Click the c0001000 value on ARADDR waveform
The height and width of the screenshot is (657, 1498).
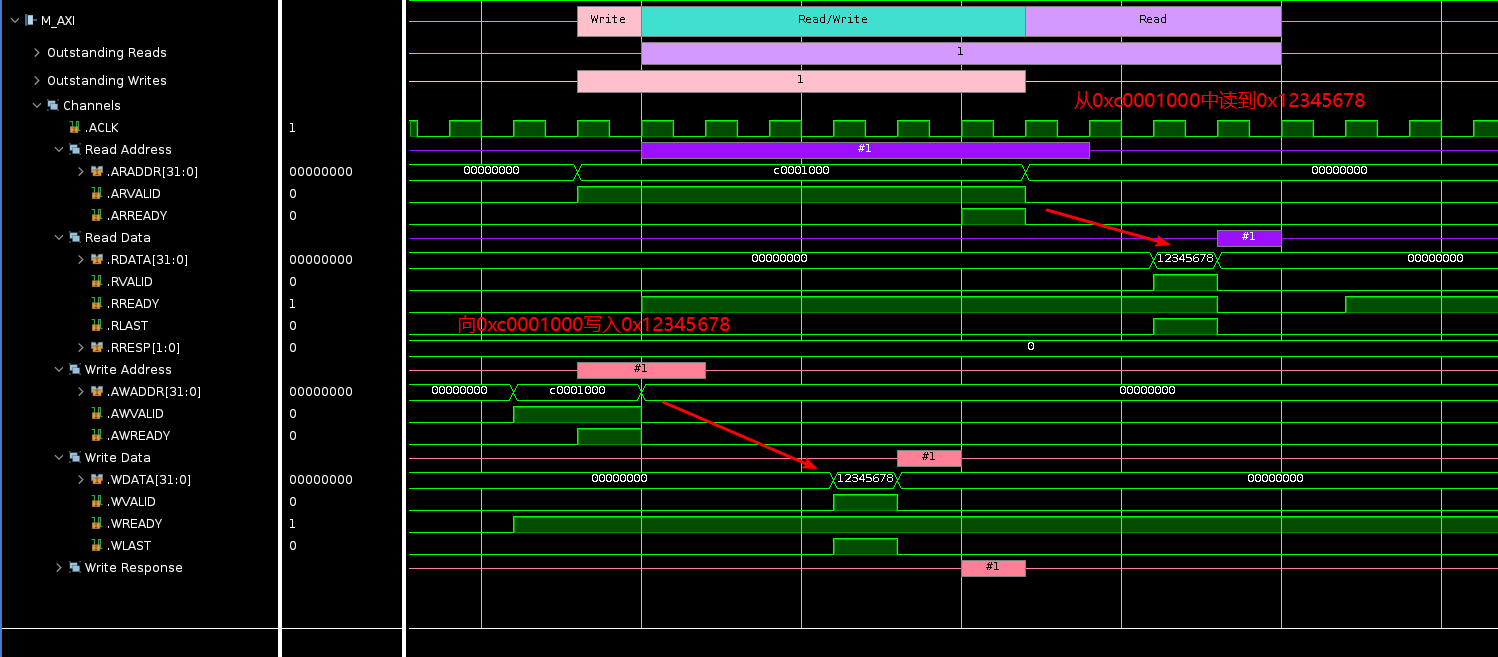tap(801, 171)
